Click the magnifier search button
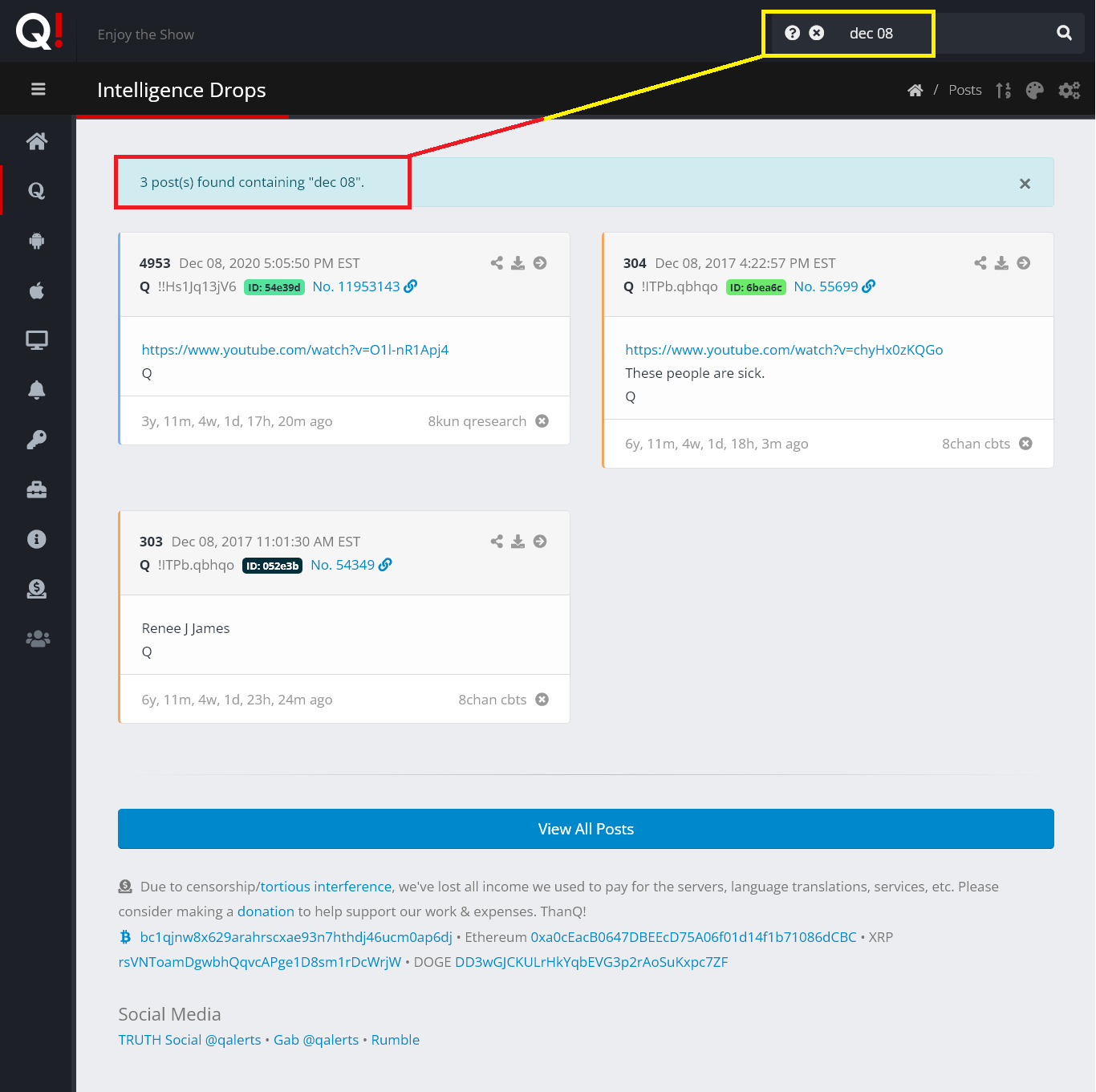 (x=1064, y=33)
